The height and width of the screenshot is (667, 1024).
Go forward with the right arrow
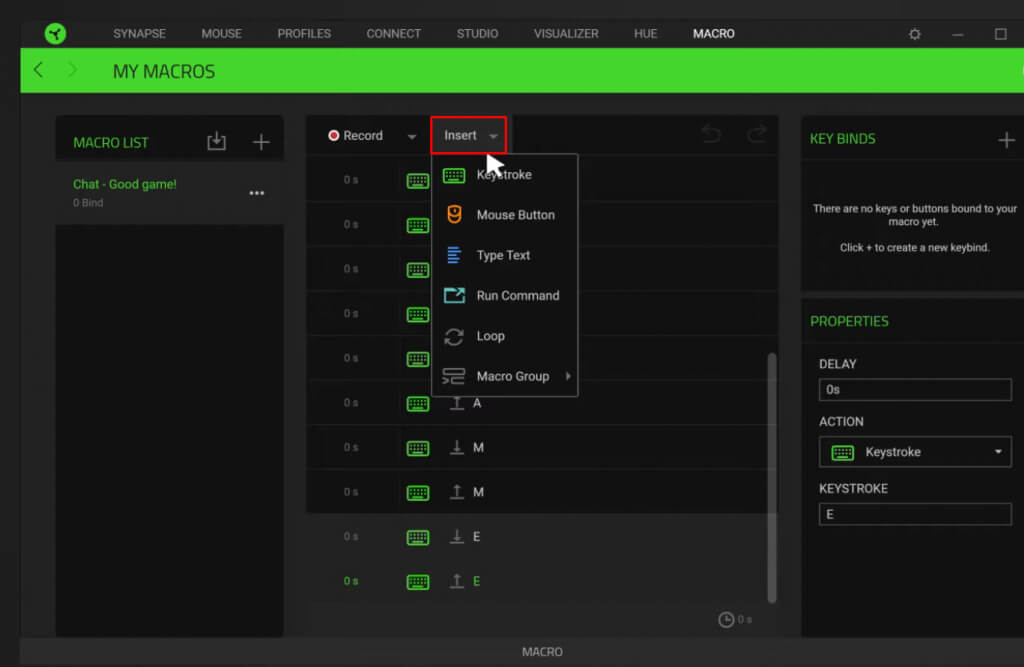pos(72,70)
